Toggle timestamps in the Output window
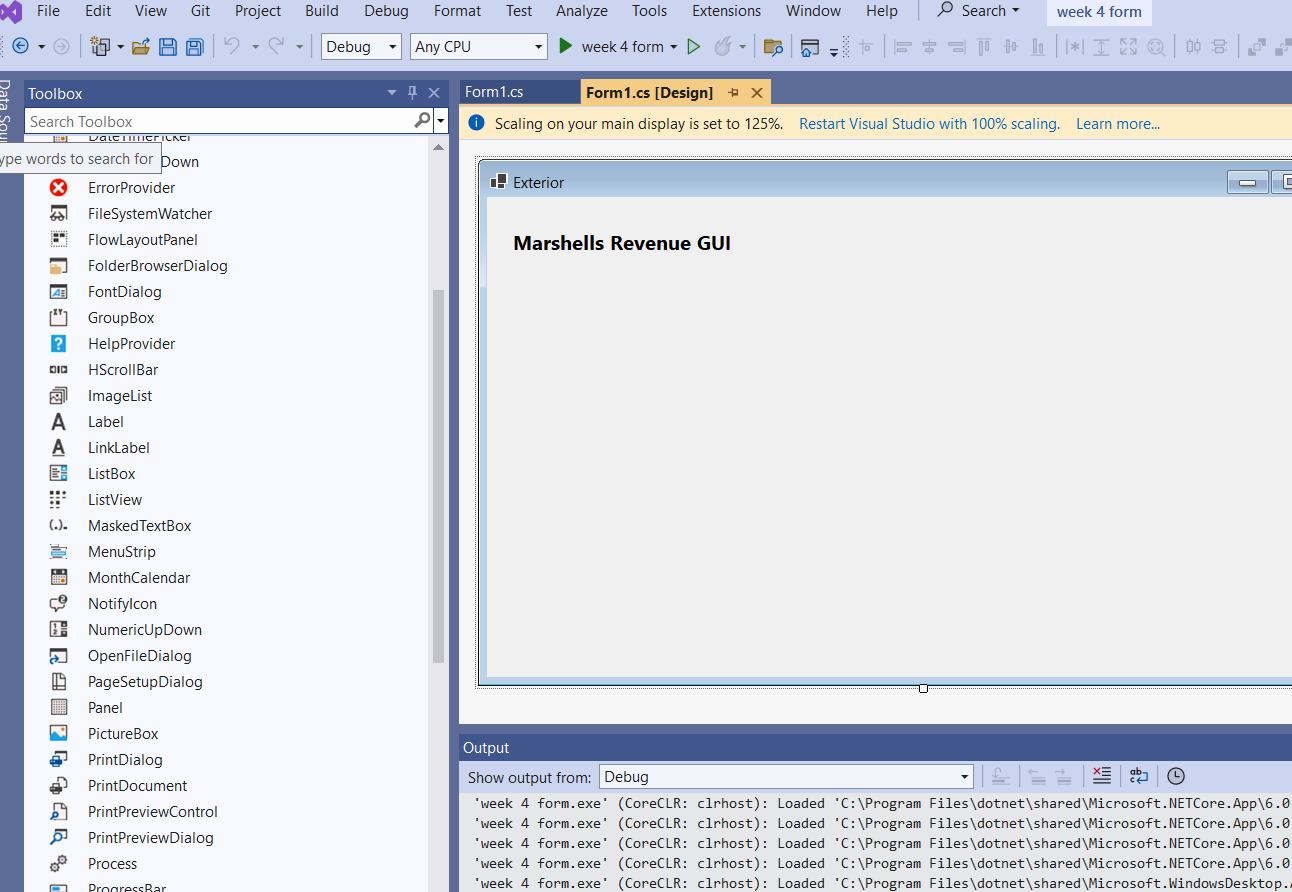Screen dimensions: 1292x892 point(1175,776)
